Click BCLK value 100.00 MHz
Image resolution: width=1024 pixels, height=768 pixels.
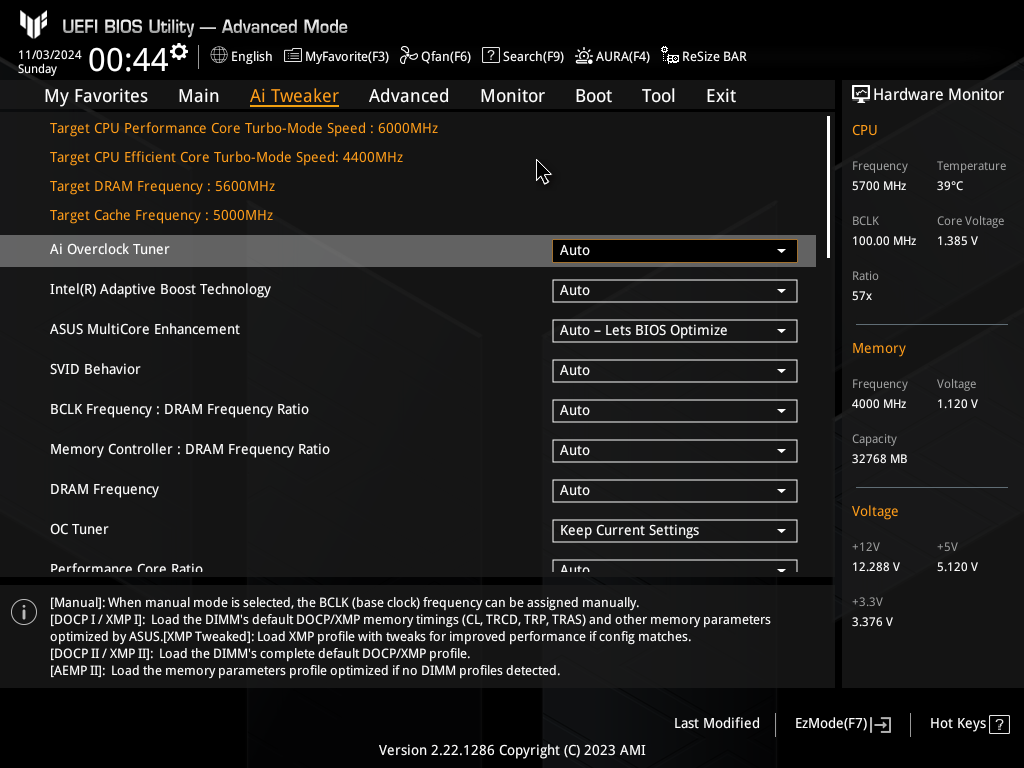884,241
